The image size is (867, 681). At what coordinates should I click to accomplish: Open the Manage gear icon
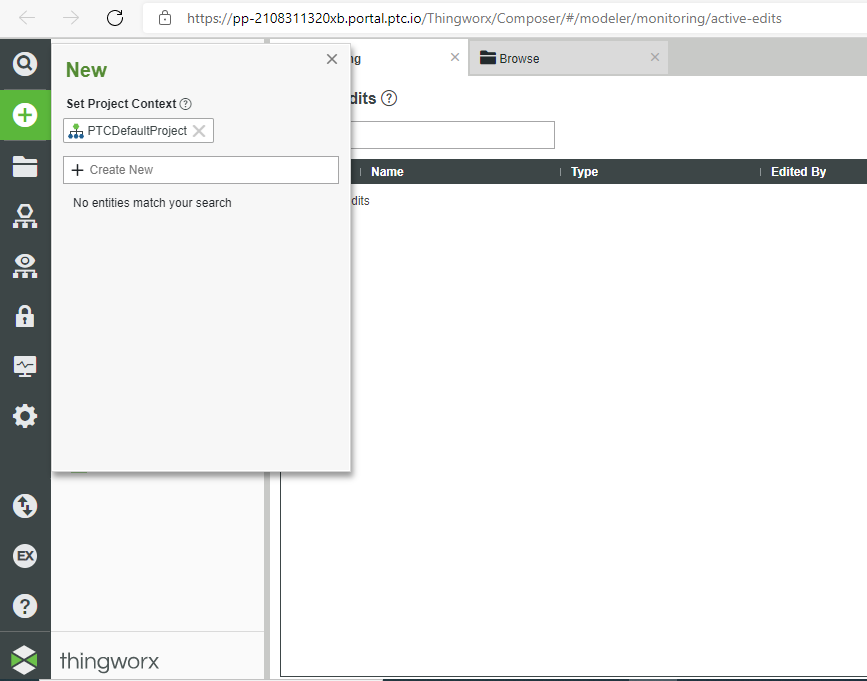[24, 416]
